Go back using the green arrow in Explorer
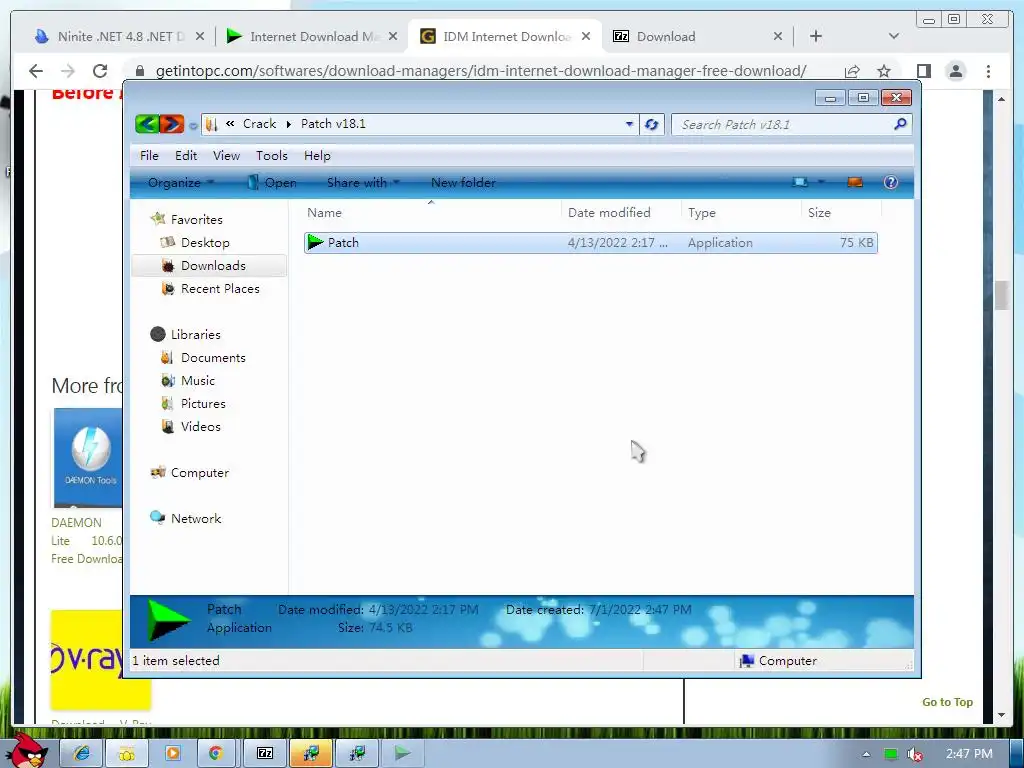This screenshot has height=768, width=1024. click(148, 123)
